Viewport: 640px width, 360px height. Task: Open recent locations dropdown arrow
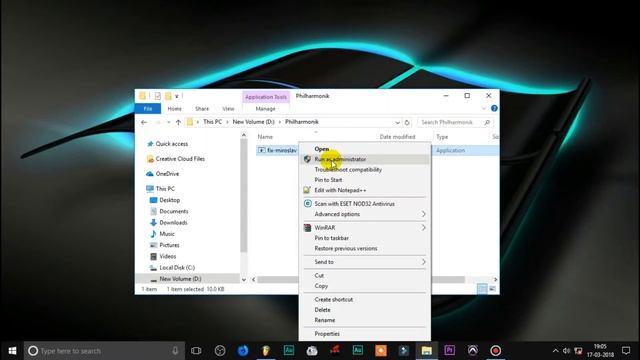coord(169,122)
